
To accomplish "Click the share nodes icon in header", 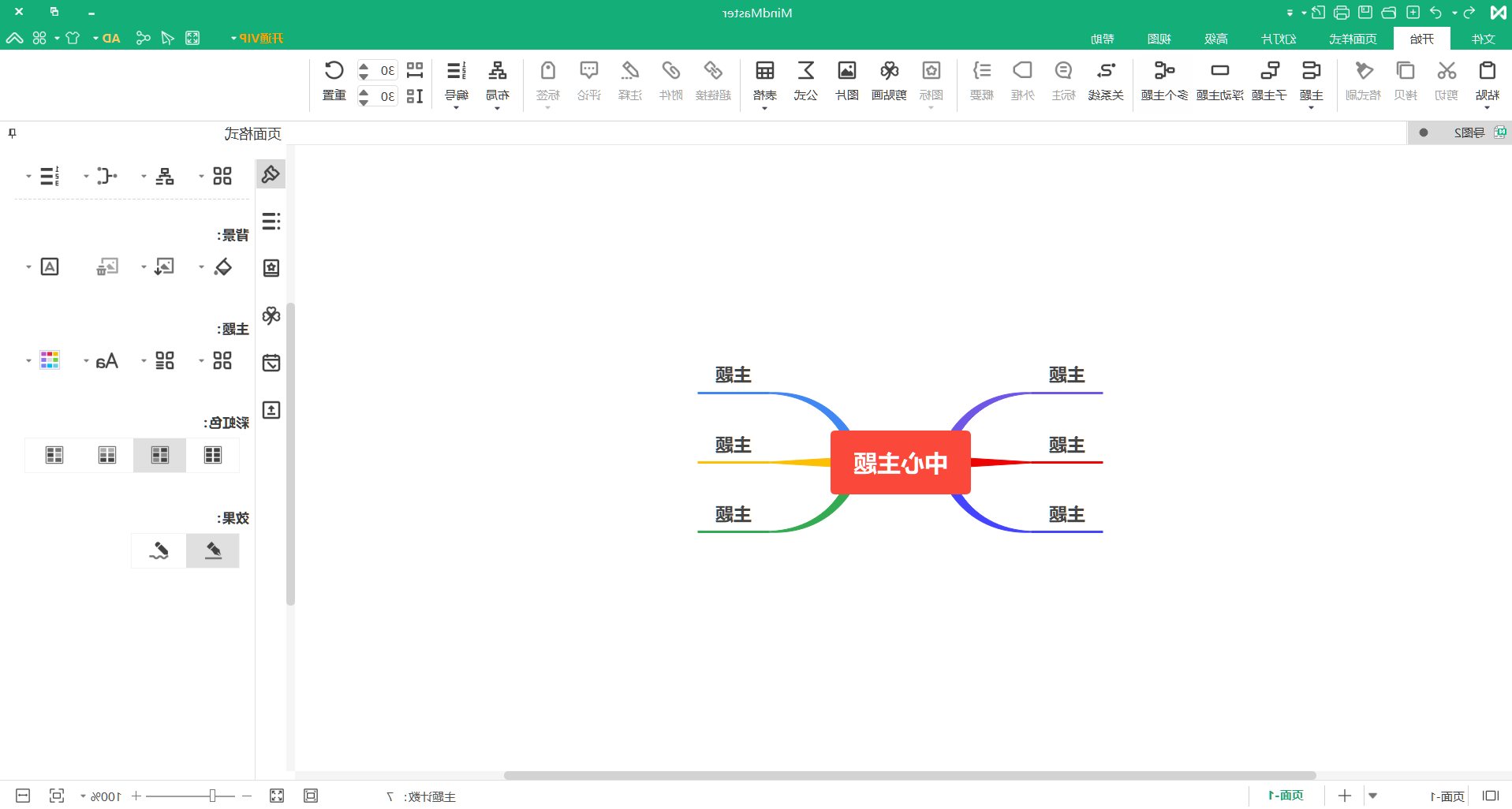I will coord(143,38).
